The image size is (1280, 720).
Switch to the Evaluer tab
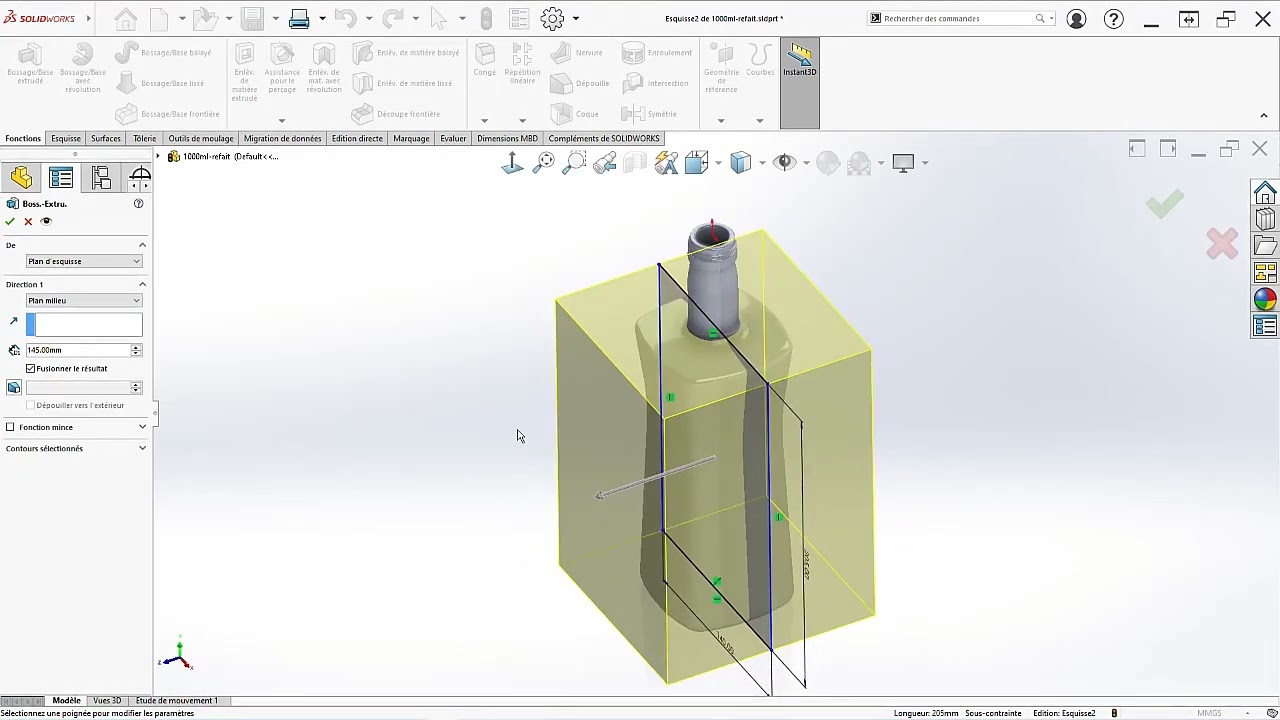coord(453,138)
